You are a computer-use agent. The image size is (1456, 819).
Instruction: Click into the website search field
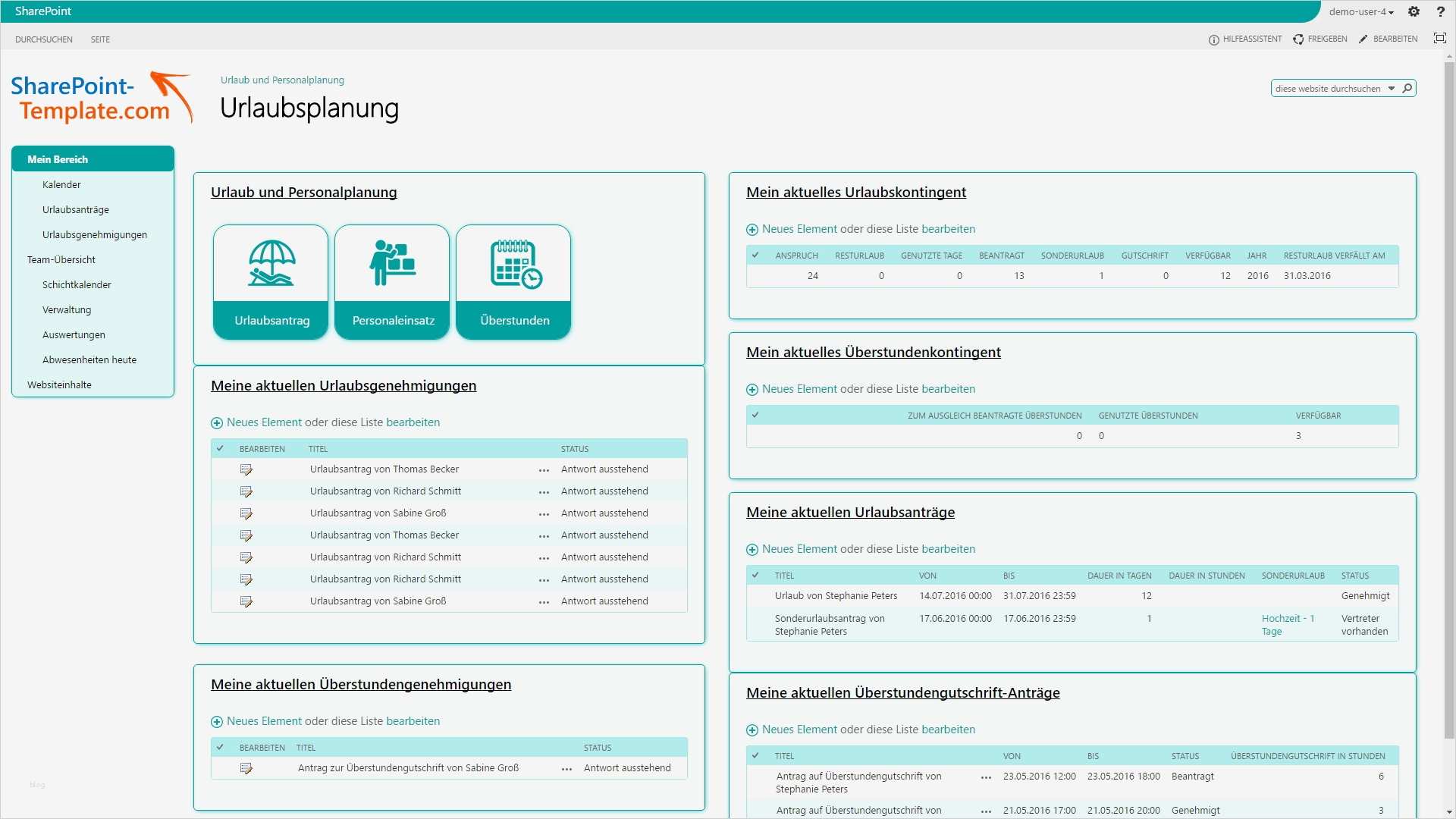coord(1329,89)
